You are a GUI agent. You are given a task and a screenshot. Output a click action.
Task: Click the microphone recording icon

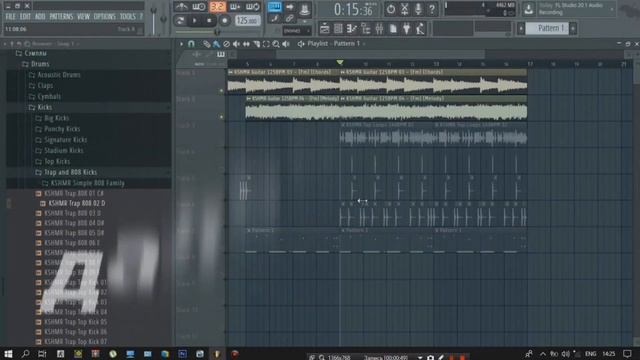[418, 9]
